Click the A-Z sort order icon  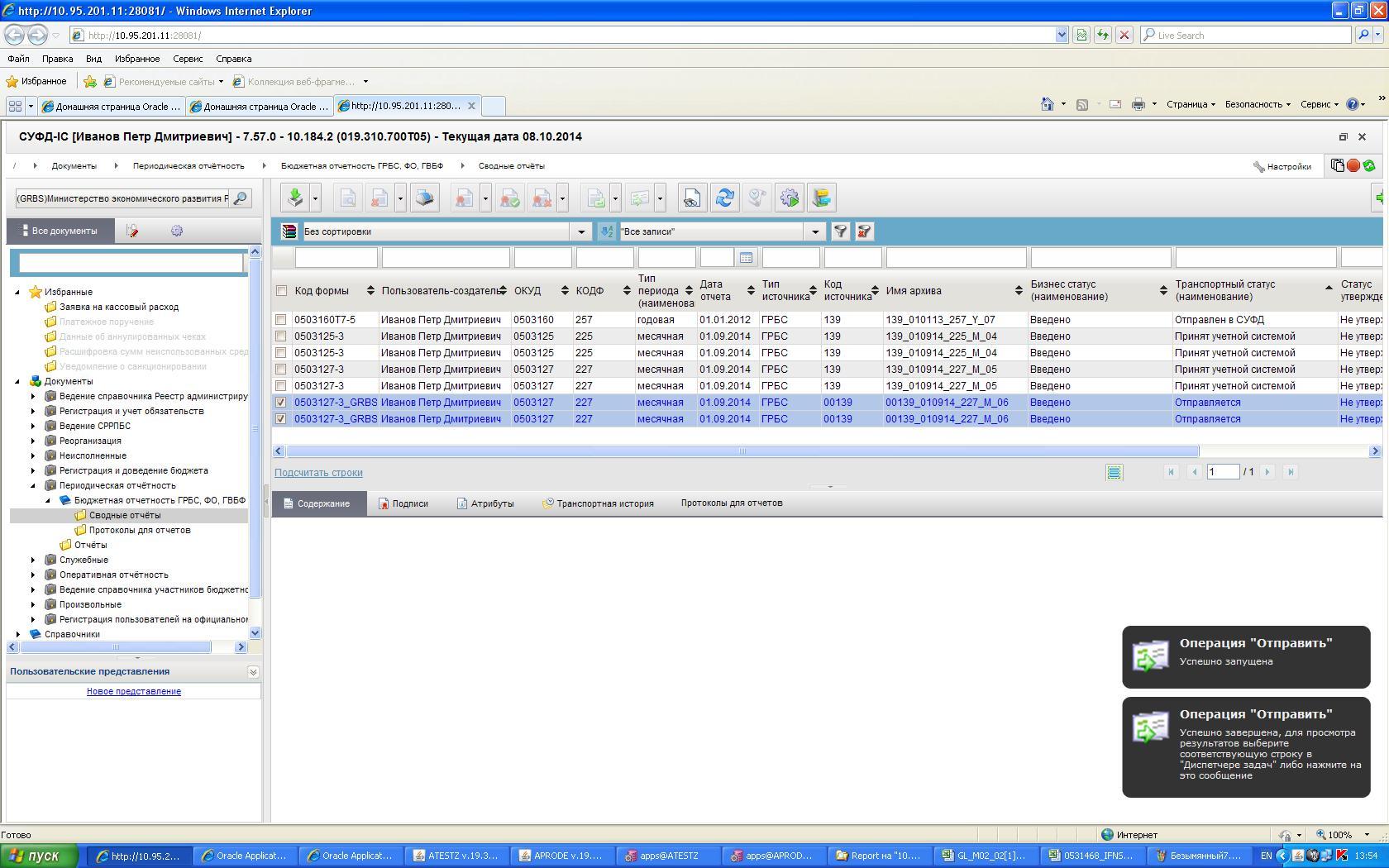click(x=607, y=231)
